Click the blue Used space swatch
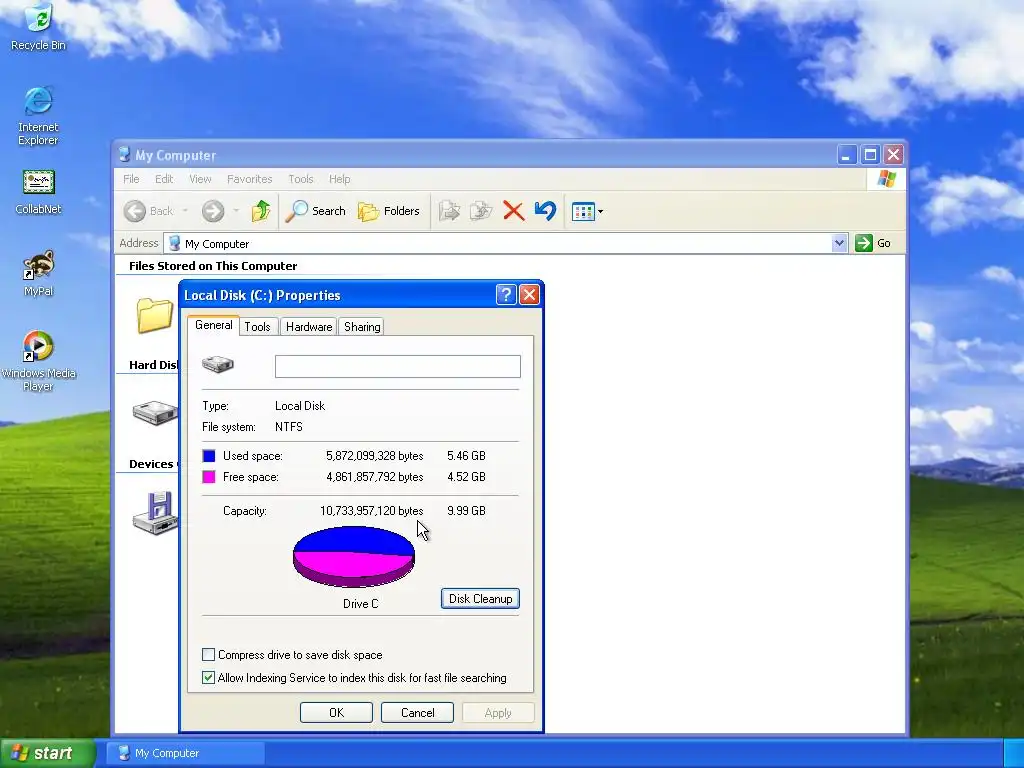 pyautogui.click(x=209, y=456)
